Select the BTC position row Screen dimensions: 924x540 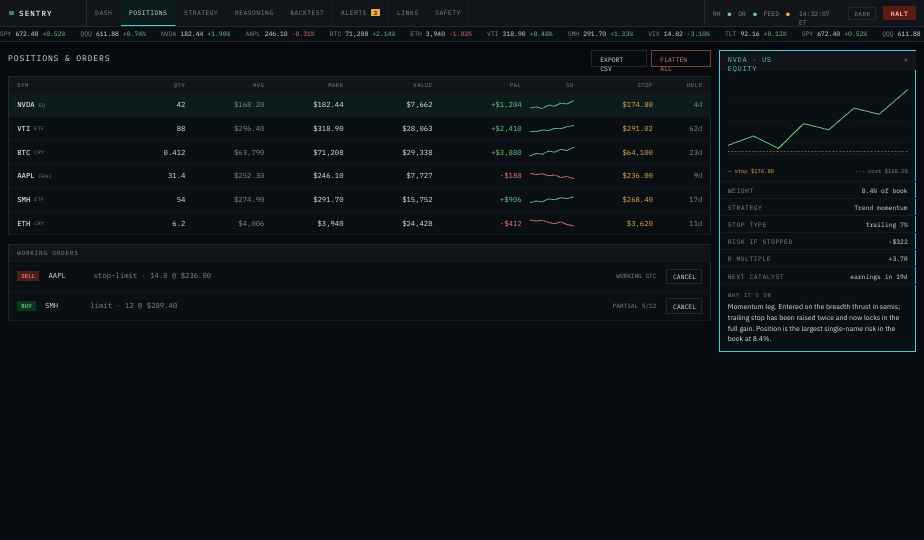pyautogui.click(x=359, y=152)
